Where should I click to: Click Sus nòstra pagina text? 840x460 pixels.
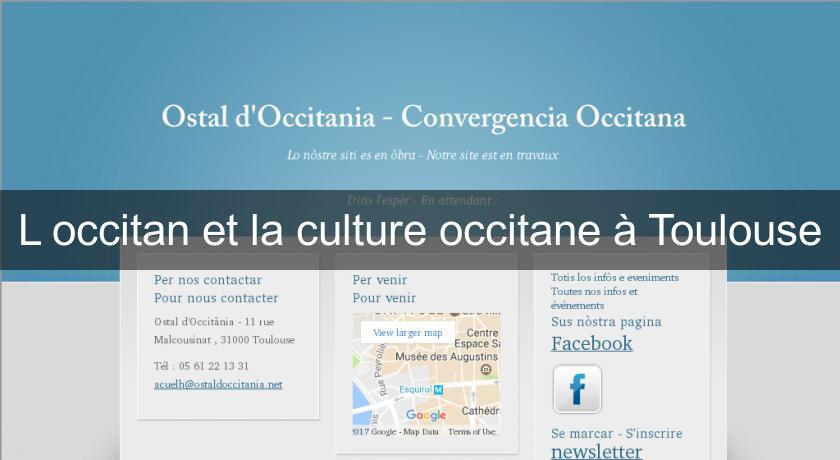[x=606, y=322]
